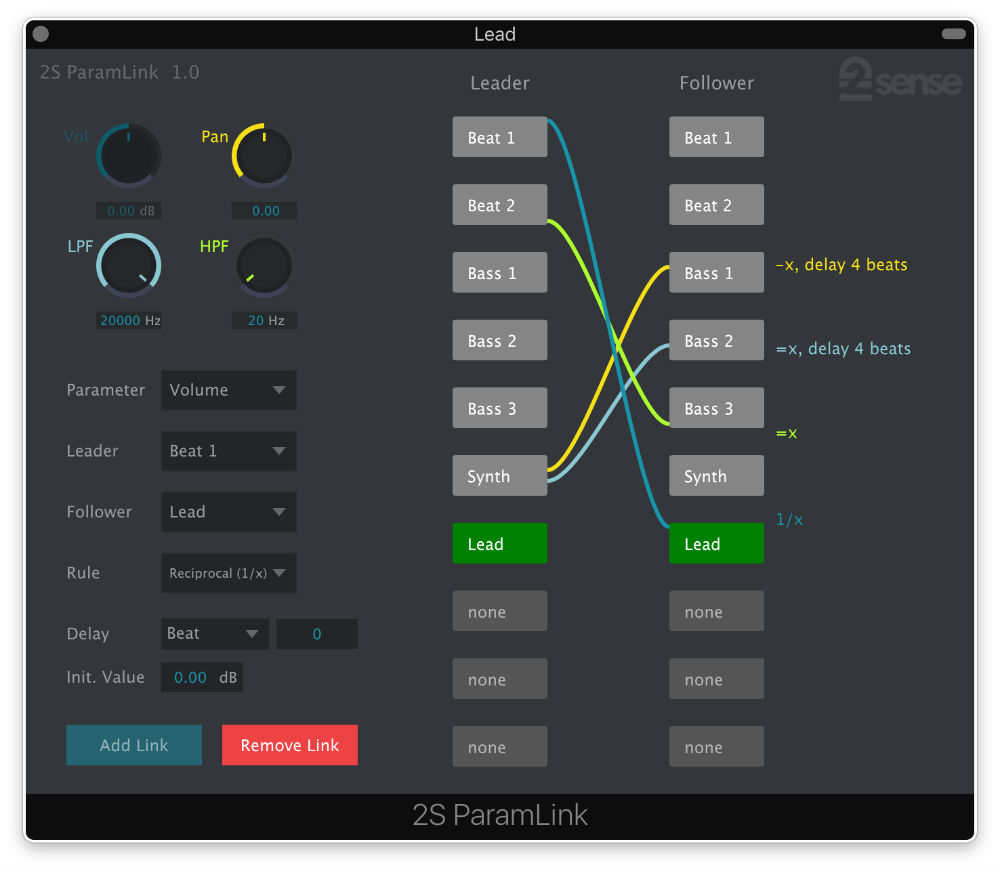Click the Follower column header
The width and height of the screenshot is (1000, 871).
click(x=716, y=83)
